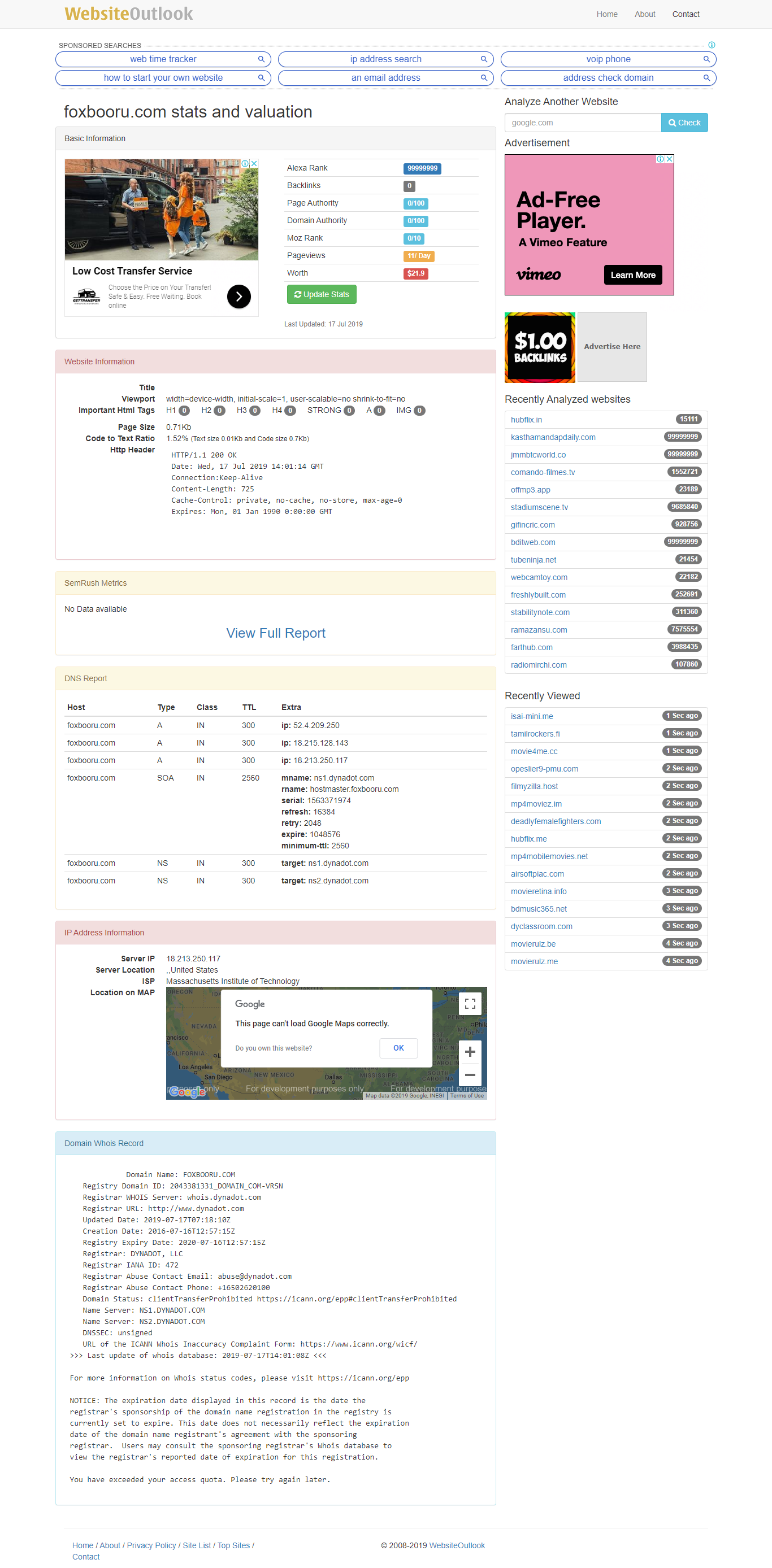Click search icon in 'address check domain' pill
772x1568 pixels.
tap(707, 78)
